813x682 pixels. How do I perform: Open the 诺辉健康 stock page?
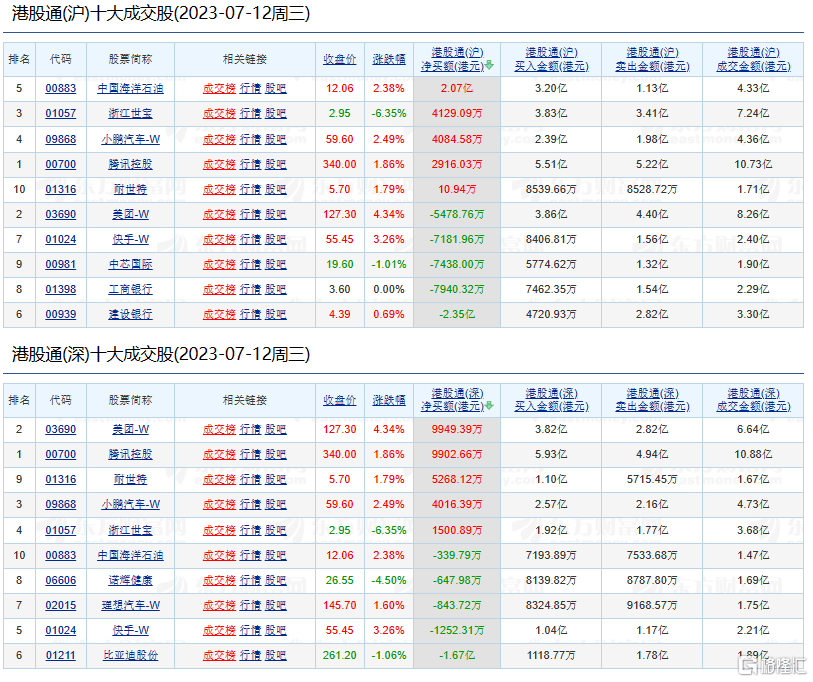[x=131, y=580]
